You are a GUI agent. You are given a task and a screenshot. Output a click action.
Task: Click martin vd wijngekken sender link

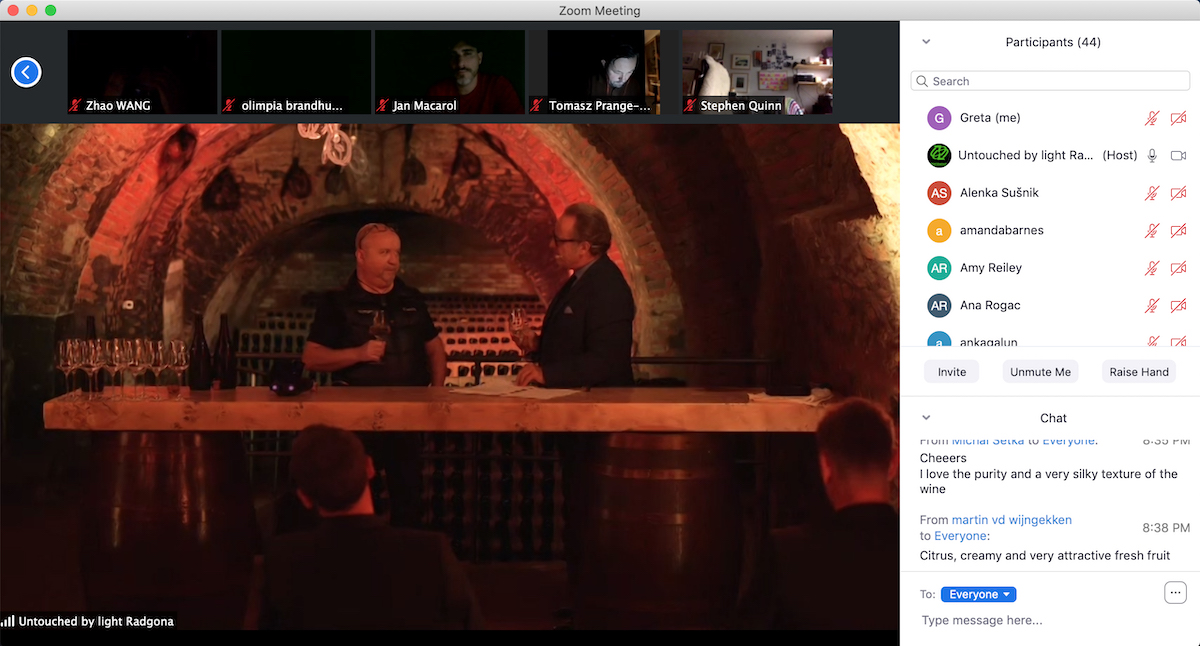pos(1011,520)
